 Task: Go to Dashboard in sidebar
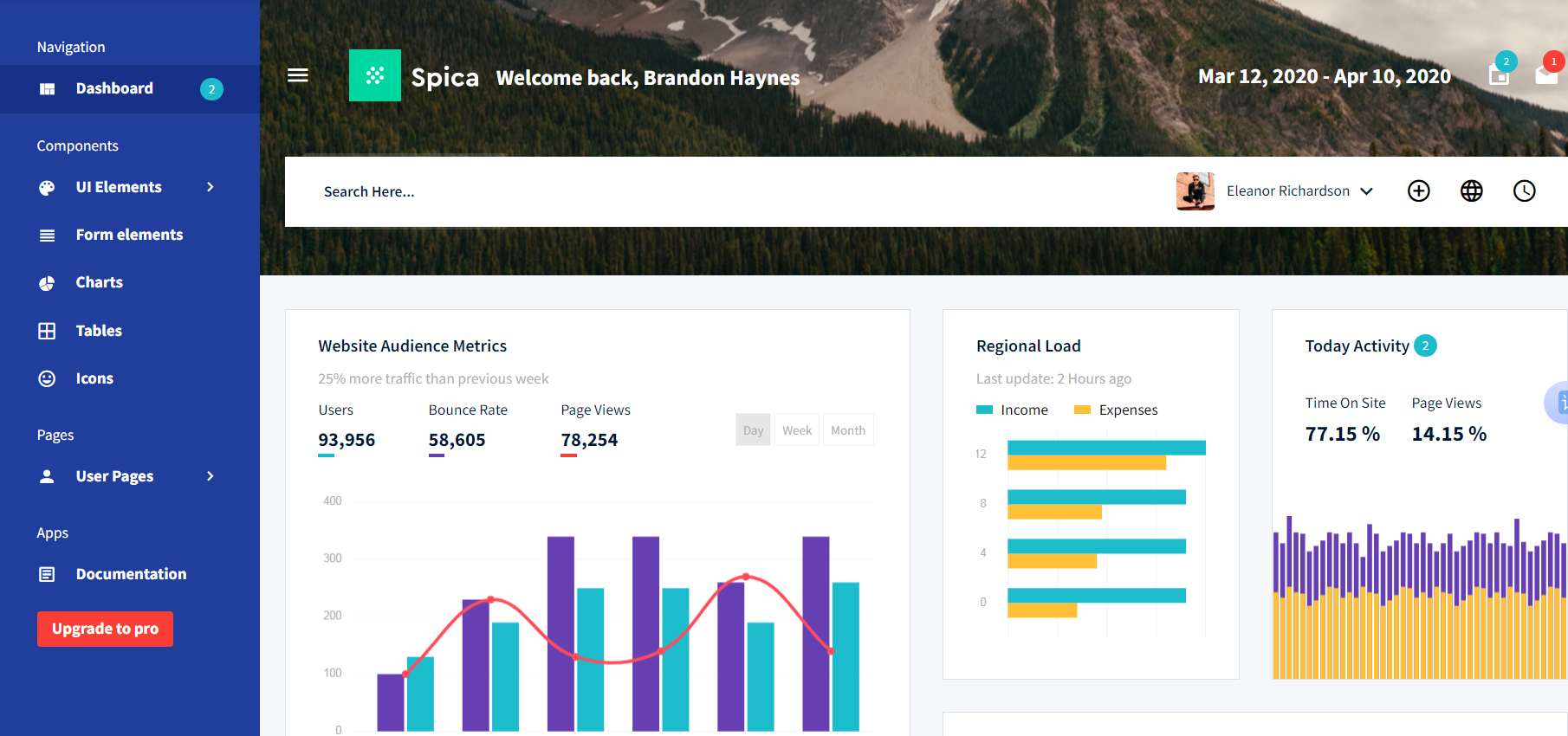click(x=114, y=88)
